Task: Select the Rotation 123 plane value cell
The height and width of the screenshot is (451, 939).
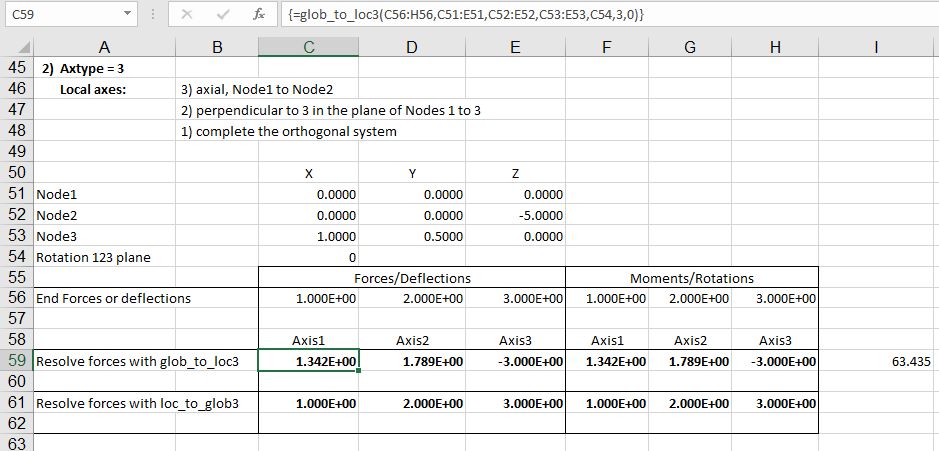Action: coord(308,257)
